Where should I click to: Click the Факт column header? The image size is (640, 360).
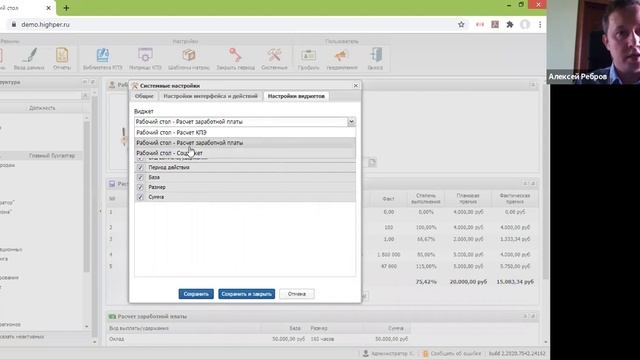coord(388,199)
